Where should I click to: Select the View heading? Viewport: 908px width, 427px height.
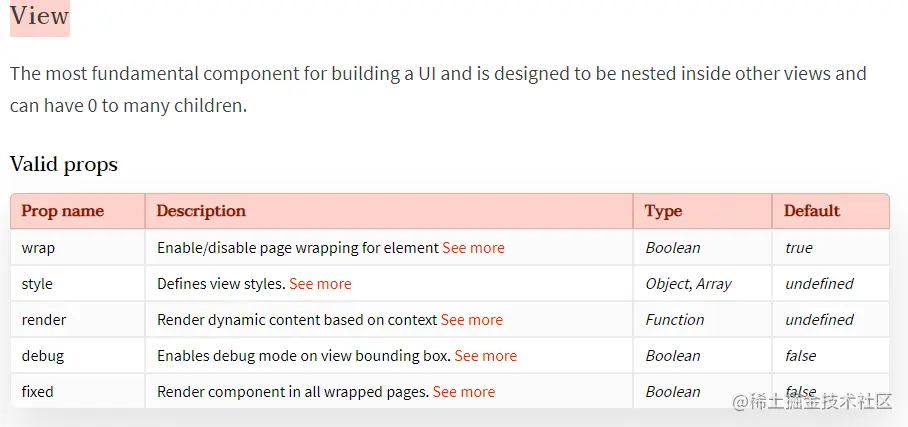[39, 16]
